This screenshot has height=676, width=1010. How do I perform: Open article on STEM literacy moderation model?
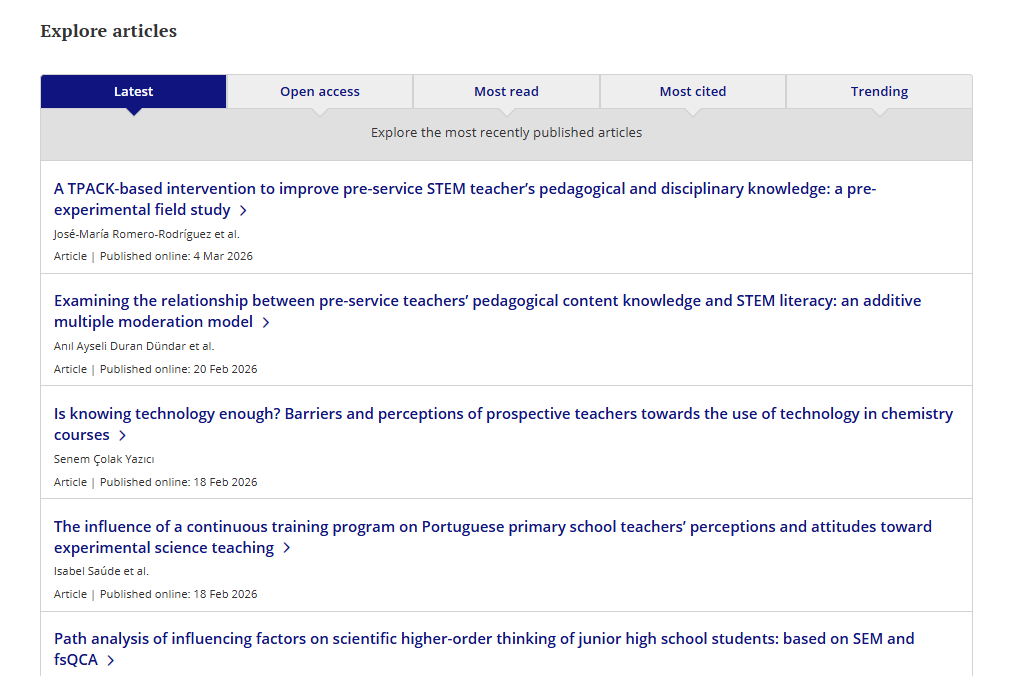[x=487, y=301]
